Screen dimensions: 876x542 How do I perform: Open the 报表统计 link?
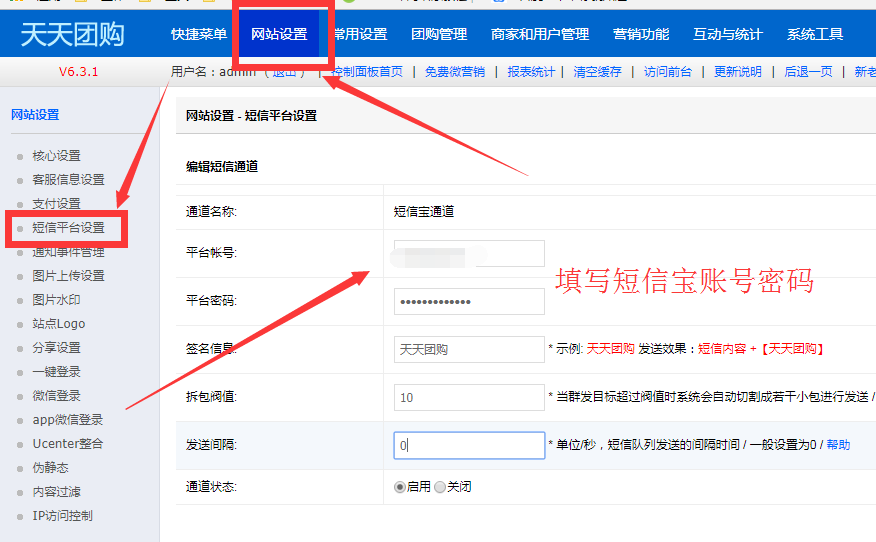click(x=531, y=72)
